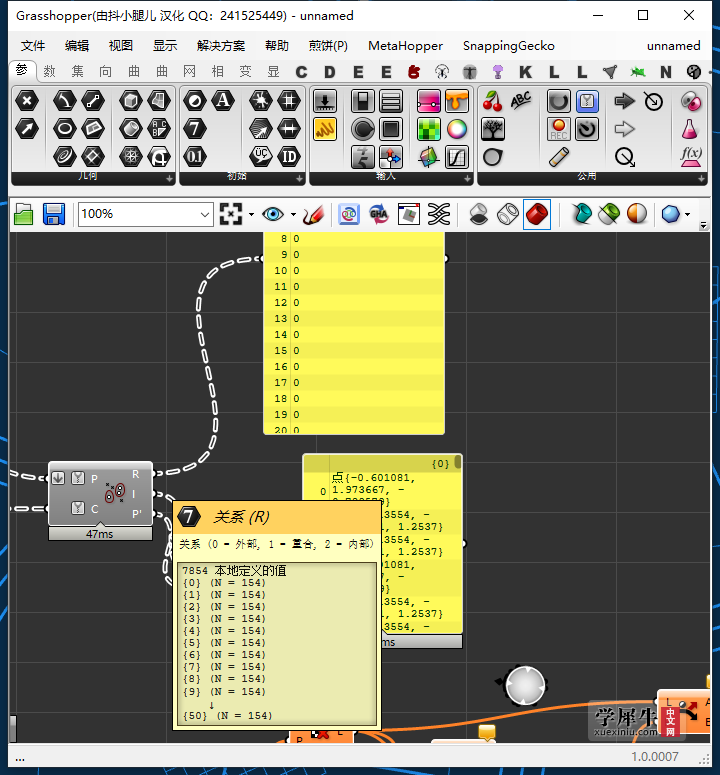Switch to red shaded preview mode

pos(537,215)
